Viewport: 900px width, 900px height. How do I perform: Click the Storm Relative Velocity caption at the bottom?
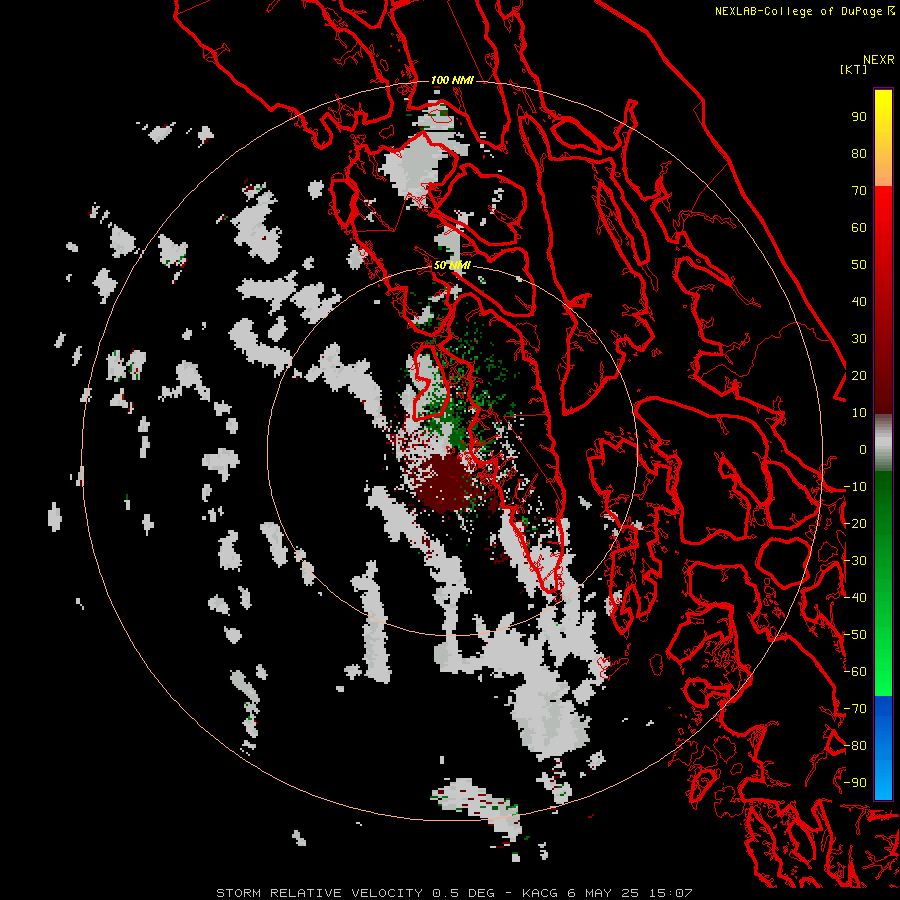[x=454, y=893]
